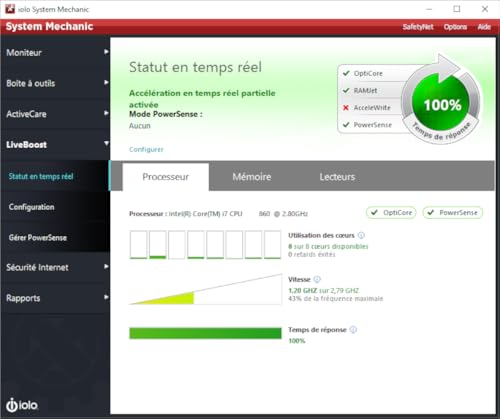Open SafetyNet in the header
500x419 pixels.
tap(418, 27)
